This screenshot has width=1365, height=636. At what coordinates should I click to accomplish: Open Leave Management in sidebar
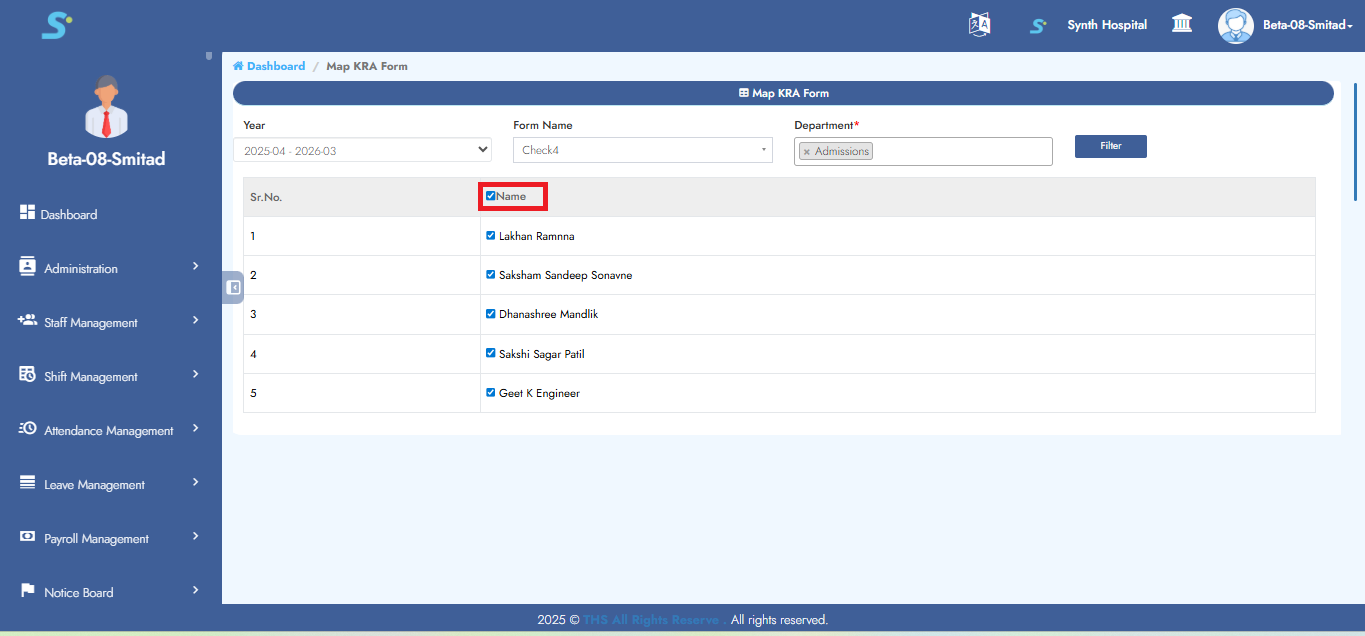tap(94, 485)
